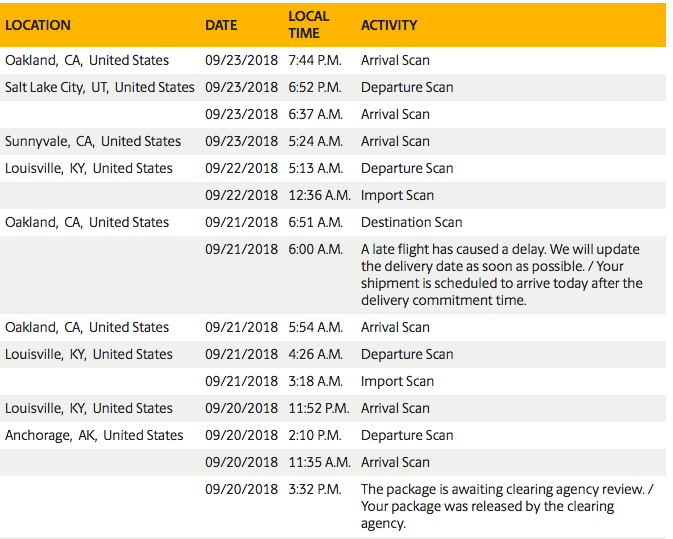Select the 11:35 A.M. time cell
The width and height of the screenshot is (673, 539).
point(319,463)
